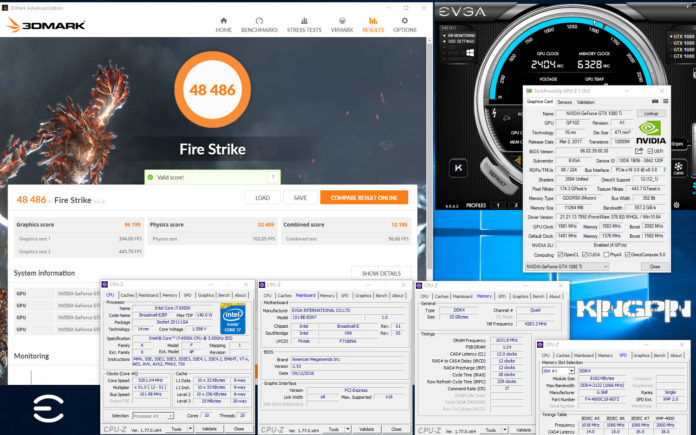Click the lightning bolt icon in EVGA Precision
The height and width of the screenshot is (435, 696).
click(494, 113)
